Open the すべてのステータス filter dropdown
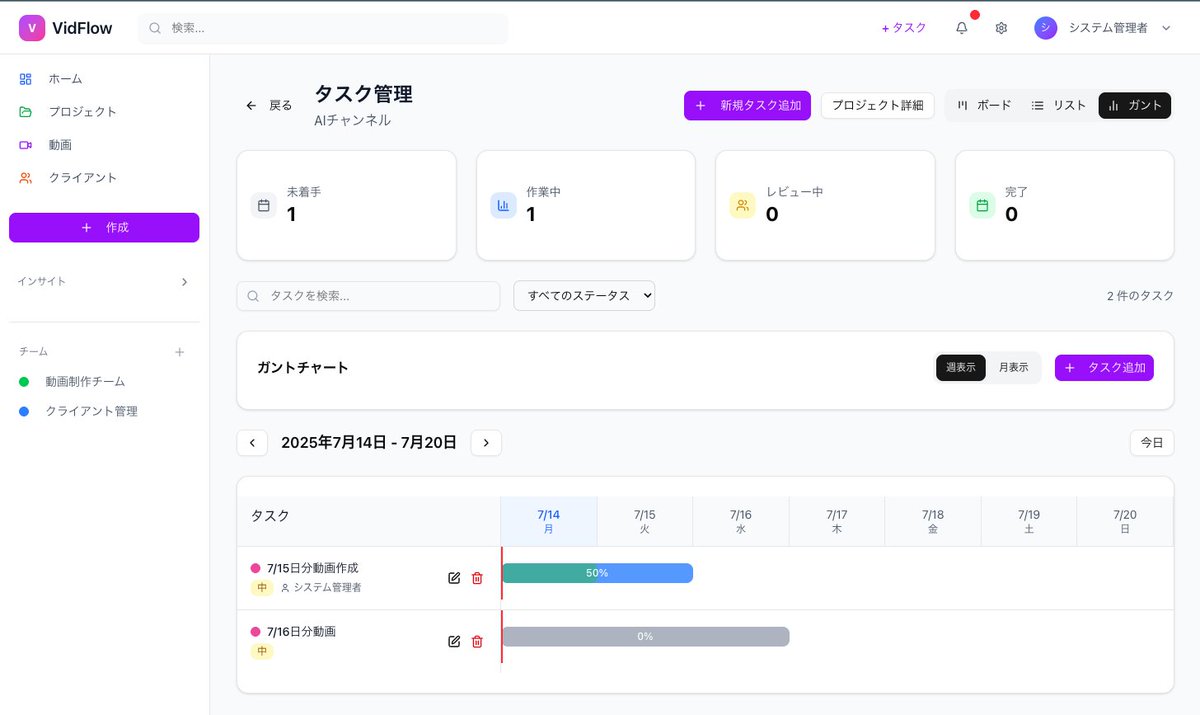Screen dimensions: 1200x715 pos(584,296)
